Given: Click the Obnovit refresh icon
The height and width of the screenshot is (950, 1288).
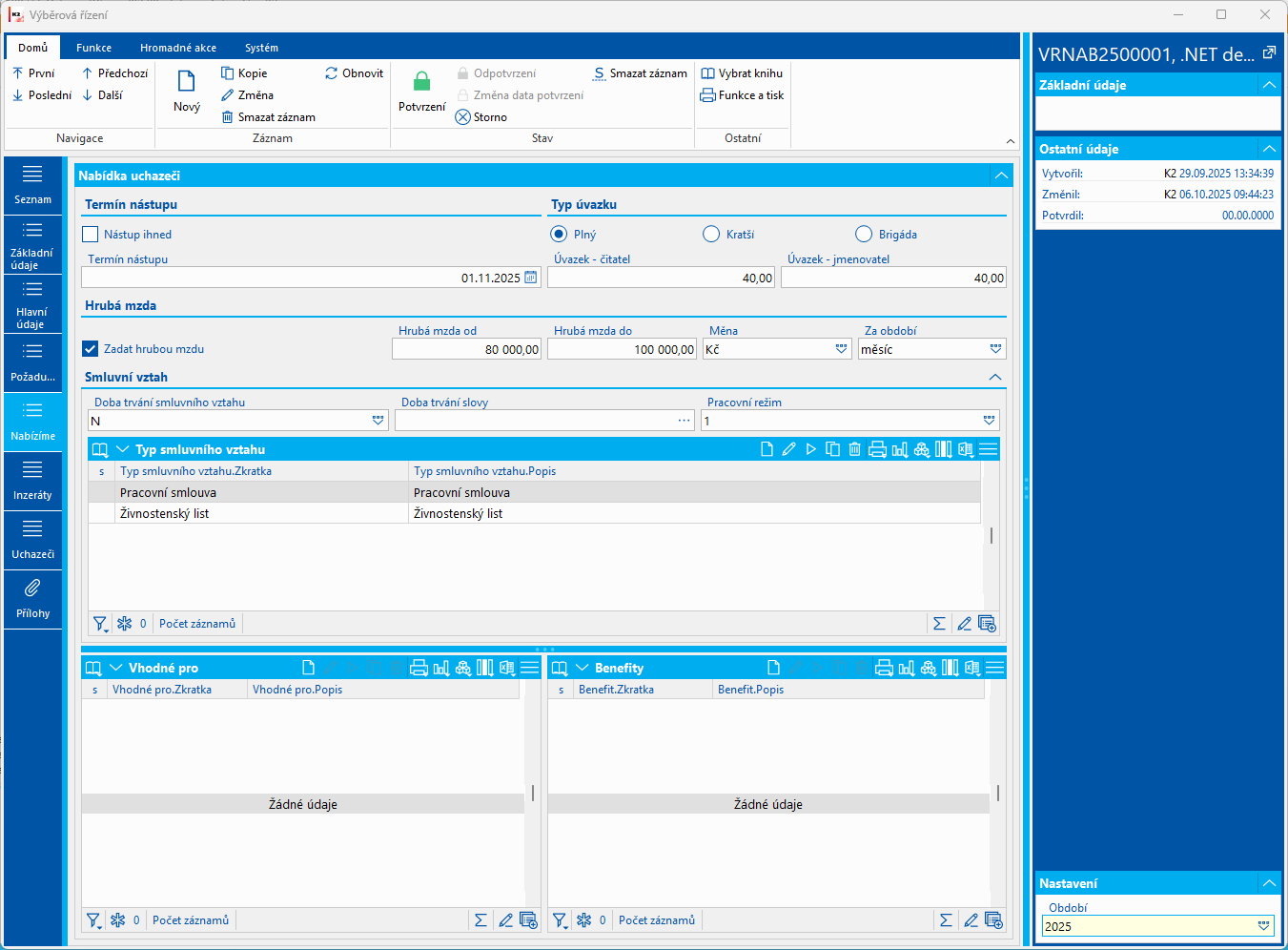Looking at the screenshot, I should click(x=332, y=73).
